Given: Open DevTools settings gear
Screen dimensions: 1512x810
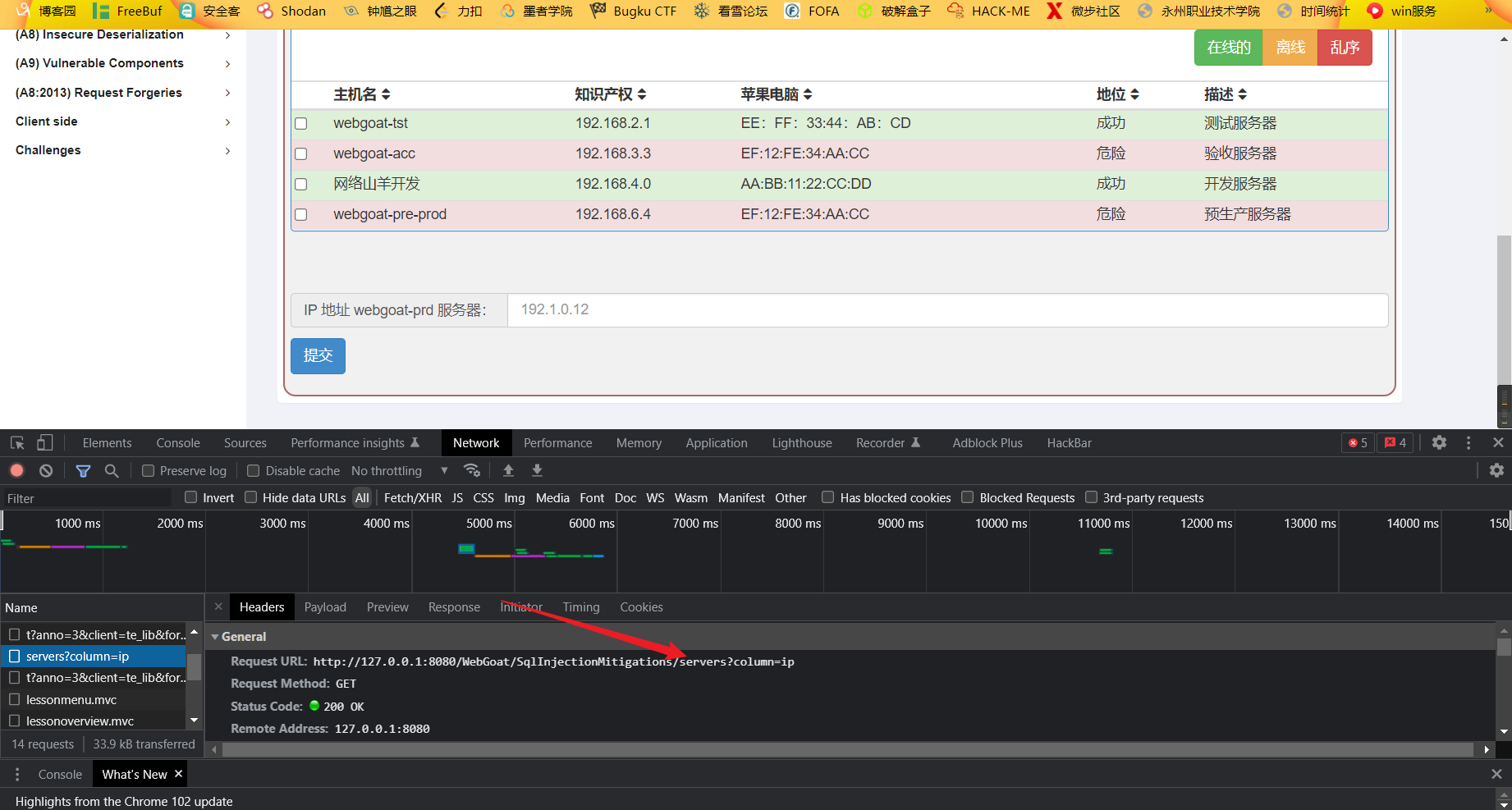Looking at the screenshot, I should tap(1440, 443).
